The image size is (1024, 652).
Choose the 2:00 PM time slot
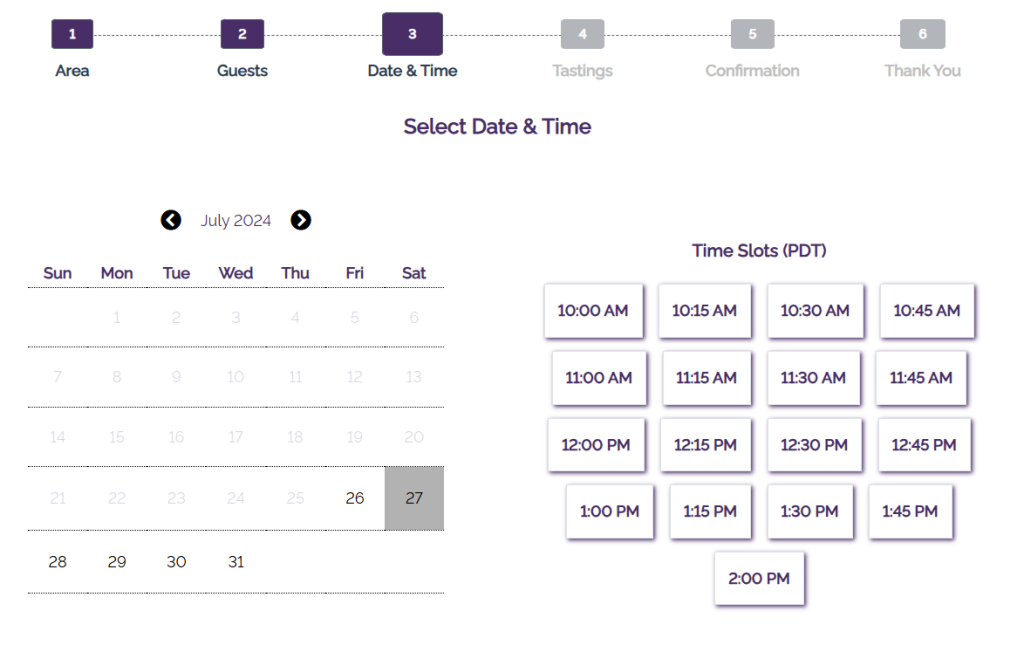point(759,579)
